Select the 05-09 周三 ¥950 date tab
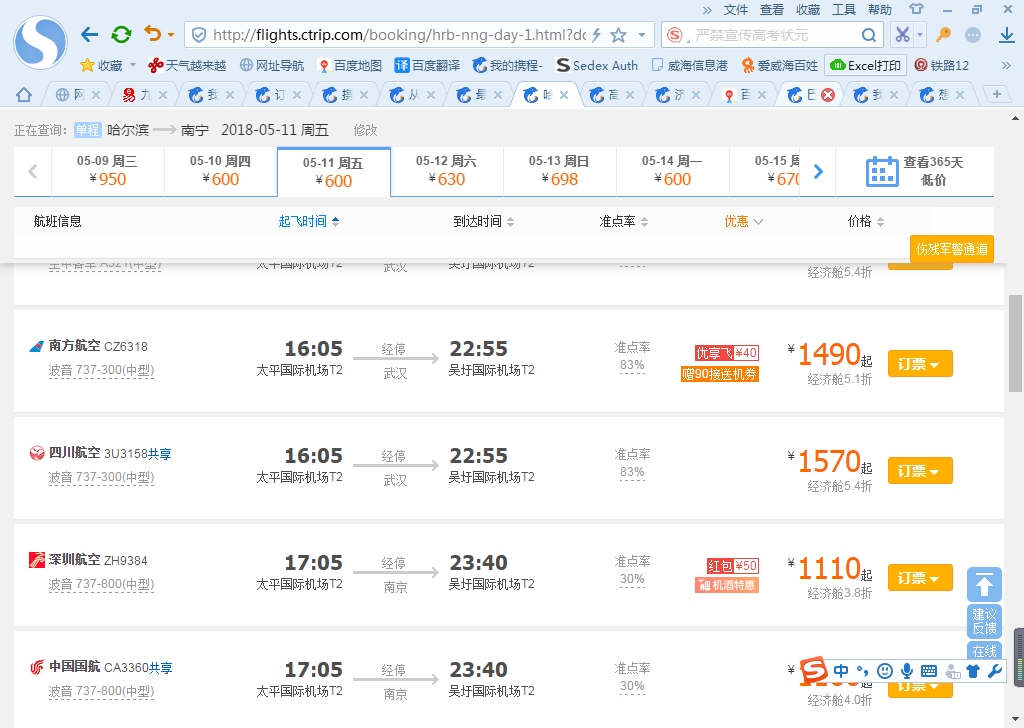The image size is (1024, 728). pyautogui.click(x=108, y=171)
